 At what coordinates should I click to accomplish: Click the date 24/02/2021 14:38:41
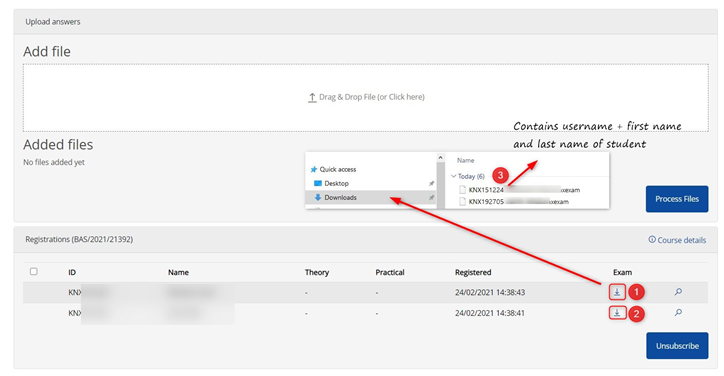point(489,313)
